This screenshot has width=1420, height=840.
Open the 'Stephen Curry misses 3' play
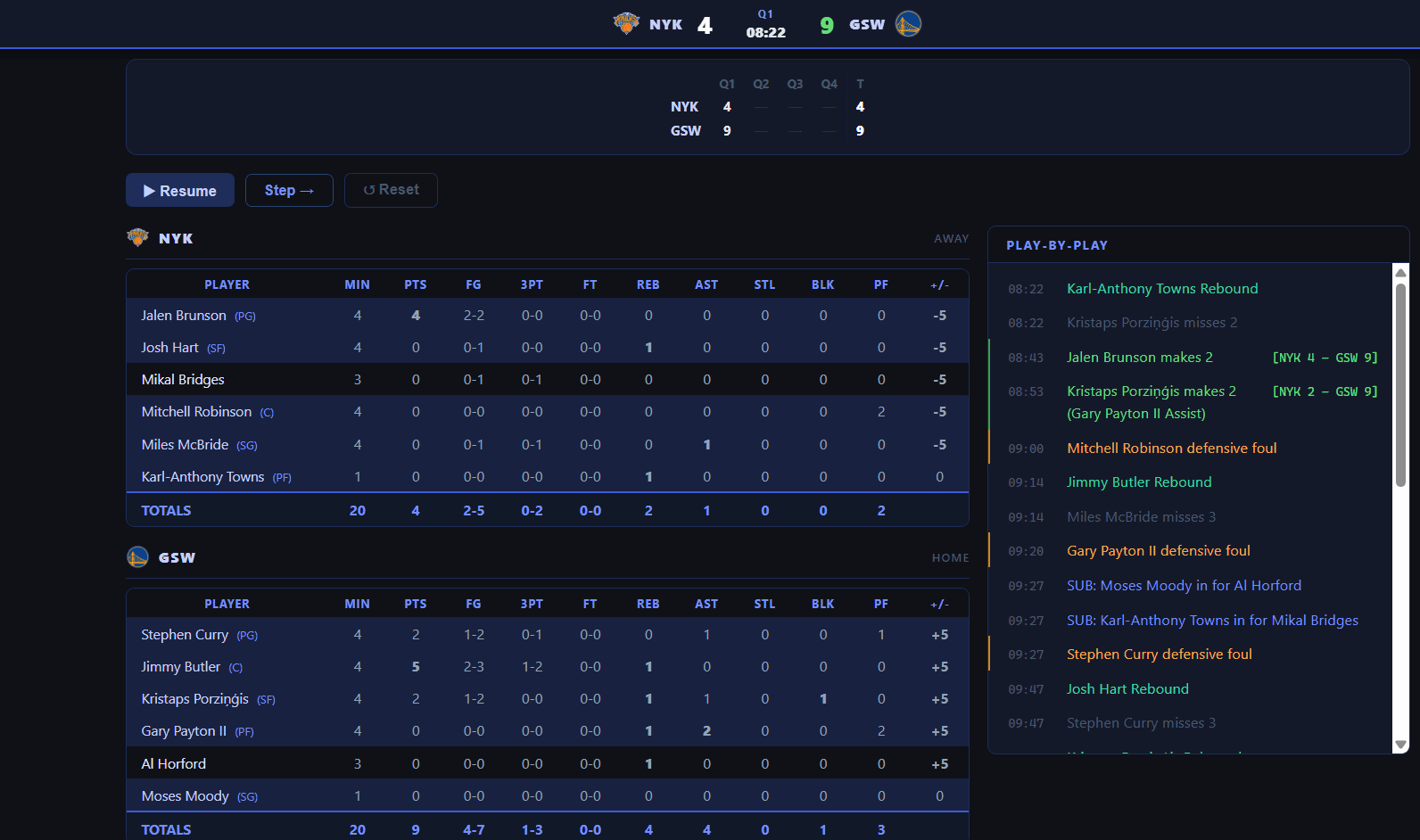(x=1191, y=722)
